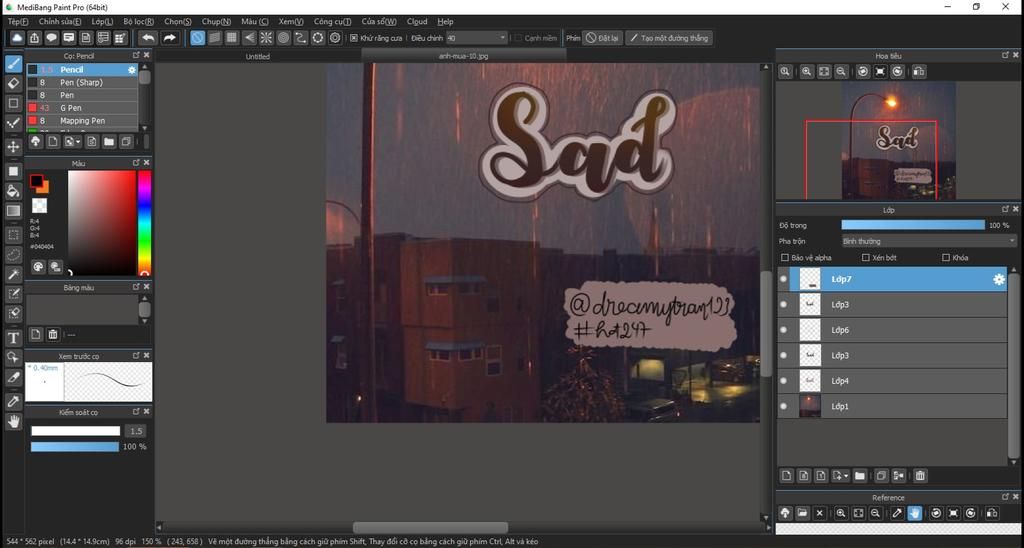Click the brush list scroll down arrow

[x=144, y=128]
